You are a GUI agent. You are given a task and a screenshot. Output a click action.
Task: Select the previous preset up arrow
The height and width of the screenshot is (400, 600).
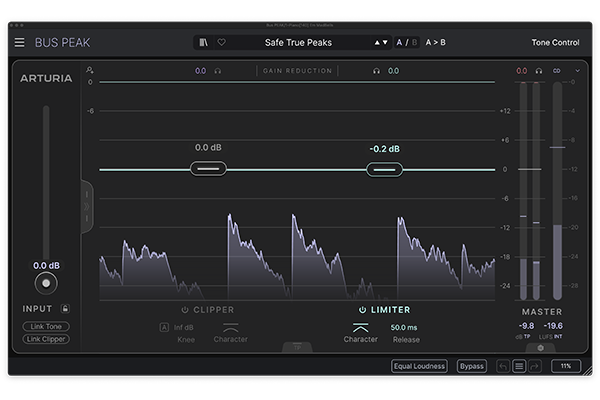[377, 42]
